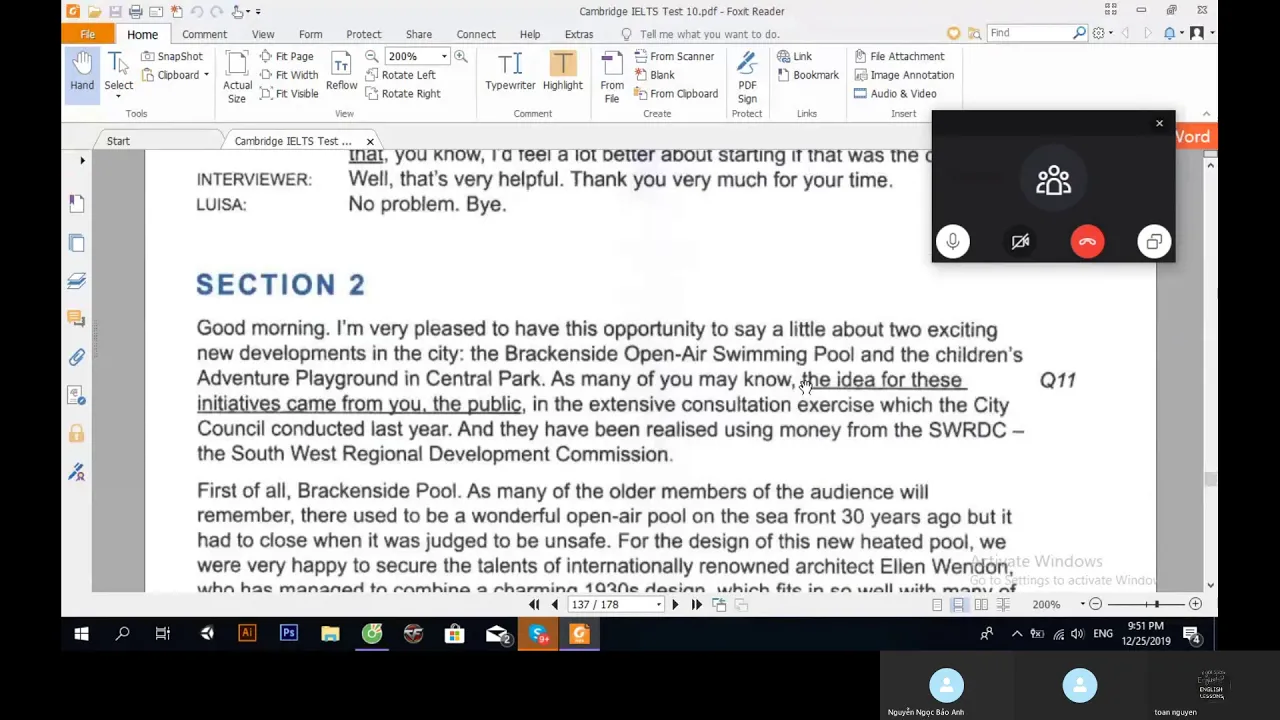Image resolution: width=1280 pixels, height=720 pixels.
Task: Select the Highlight tool
Action: pos(562,72)
